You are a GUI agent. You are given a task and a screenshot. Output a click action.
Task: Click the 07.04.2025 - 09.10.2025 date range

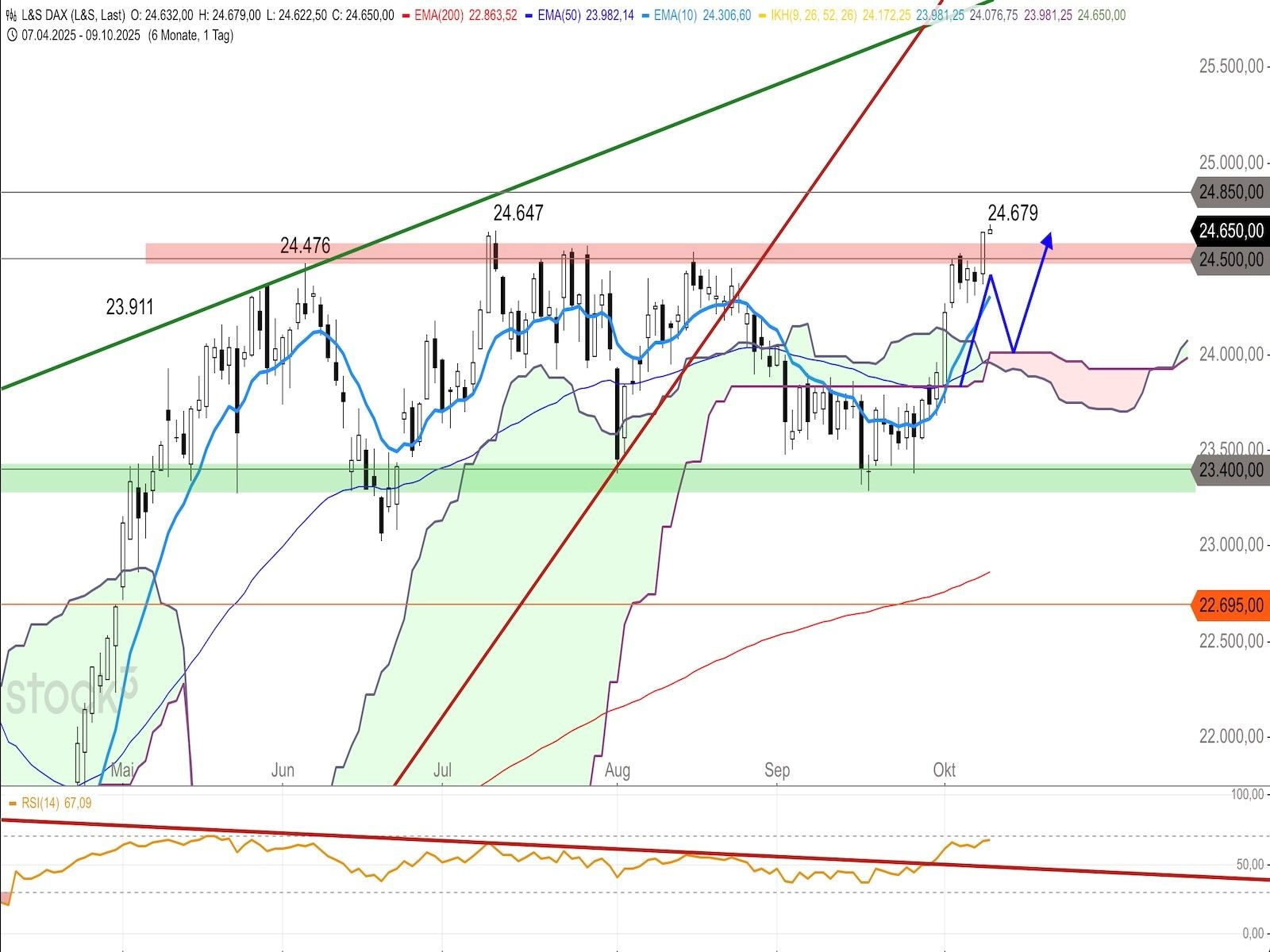click(83, 35)
